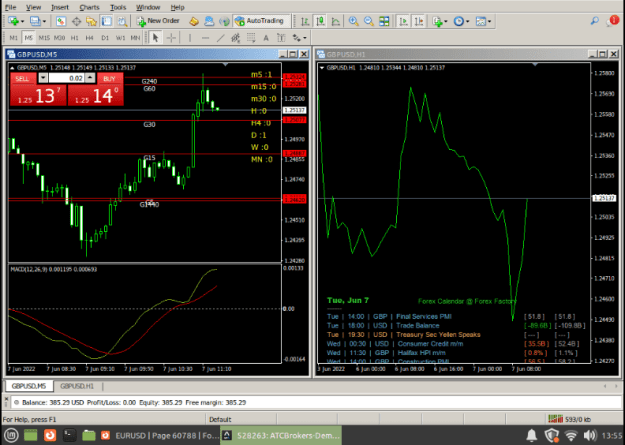Select the Text Label frame tool
The width and height of the screenshot is (625, 445).
pyautogui.click(x=281, y=38)
